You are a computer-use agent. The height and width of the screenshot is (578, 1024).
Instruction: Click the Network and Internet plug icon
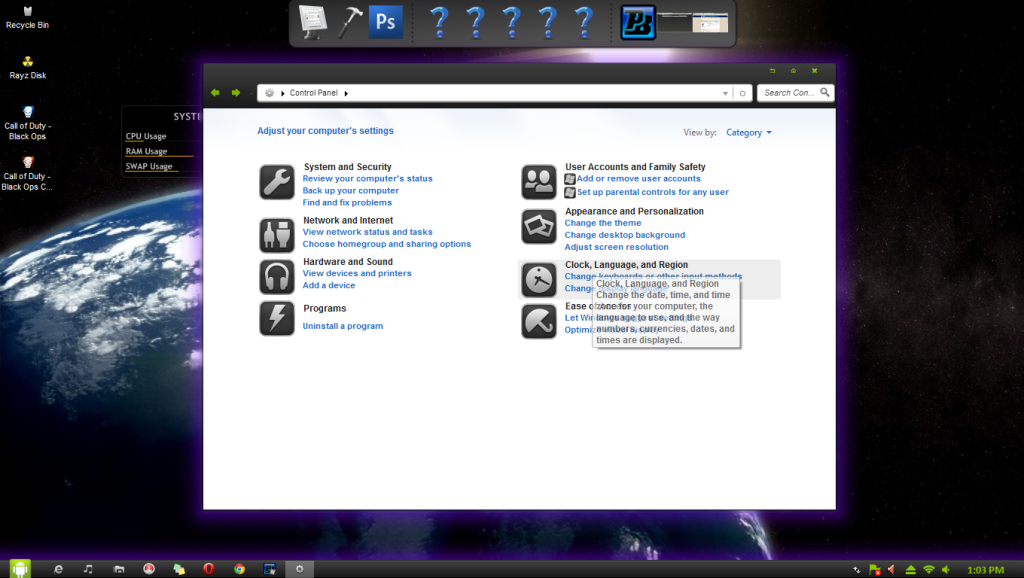277,235
